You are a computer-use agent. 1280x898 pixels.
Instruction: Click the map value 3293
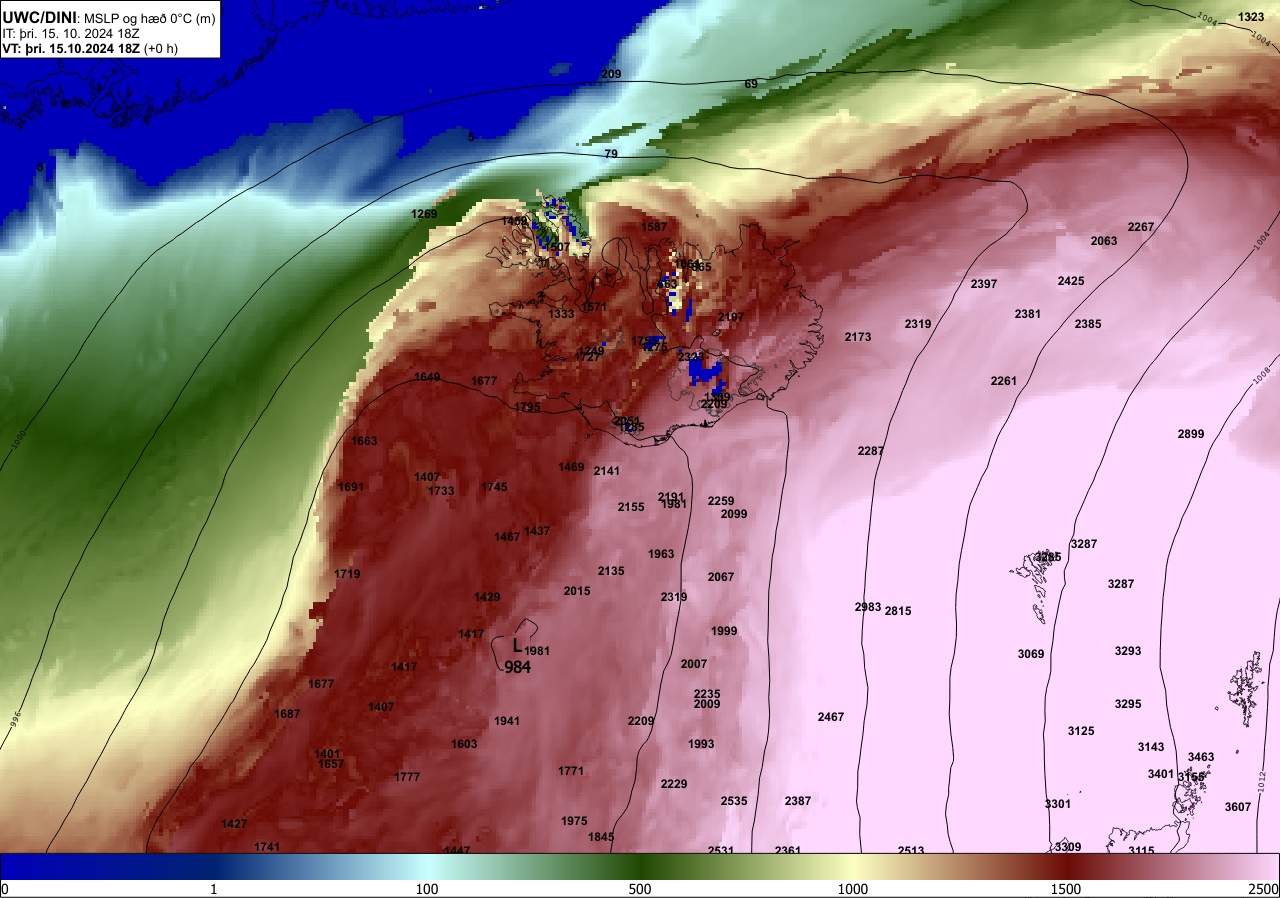tap(1128, 651)
